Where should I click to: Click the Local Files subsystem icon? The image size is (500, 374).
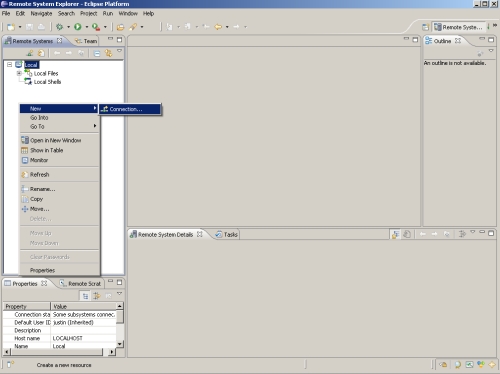28,73
